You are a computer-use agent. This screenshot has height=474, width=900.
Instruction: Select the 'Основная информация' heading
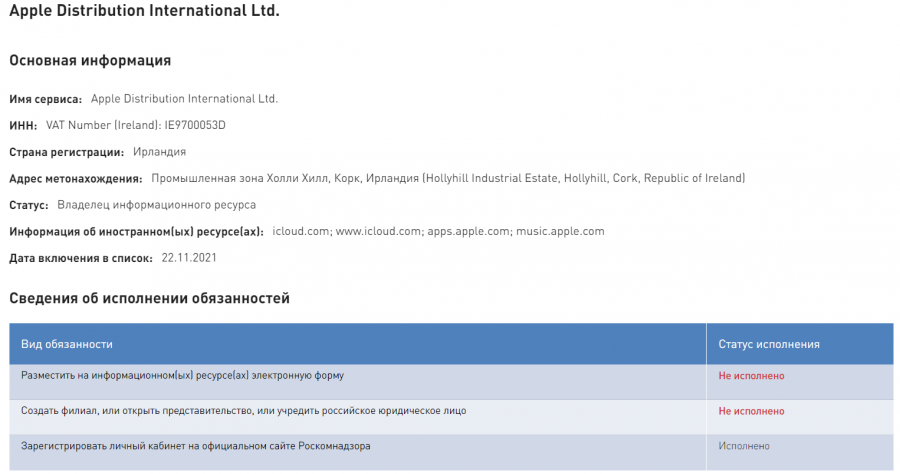click(90, 60)
